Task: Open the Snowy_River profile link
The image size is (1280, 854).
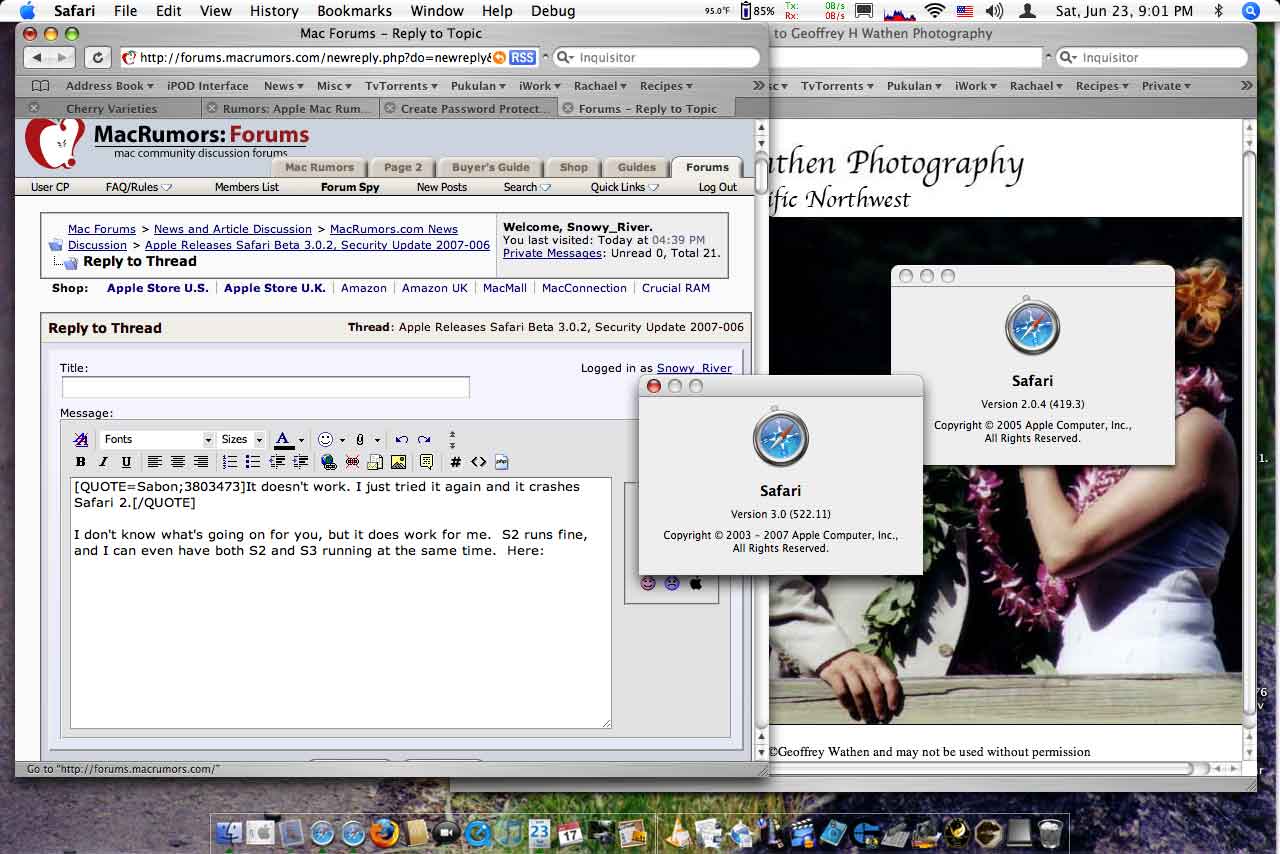Action: click(694, 368)
